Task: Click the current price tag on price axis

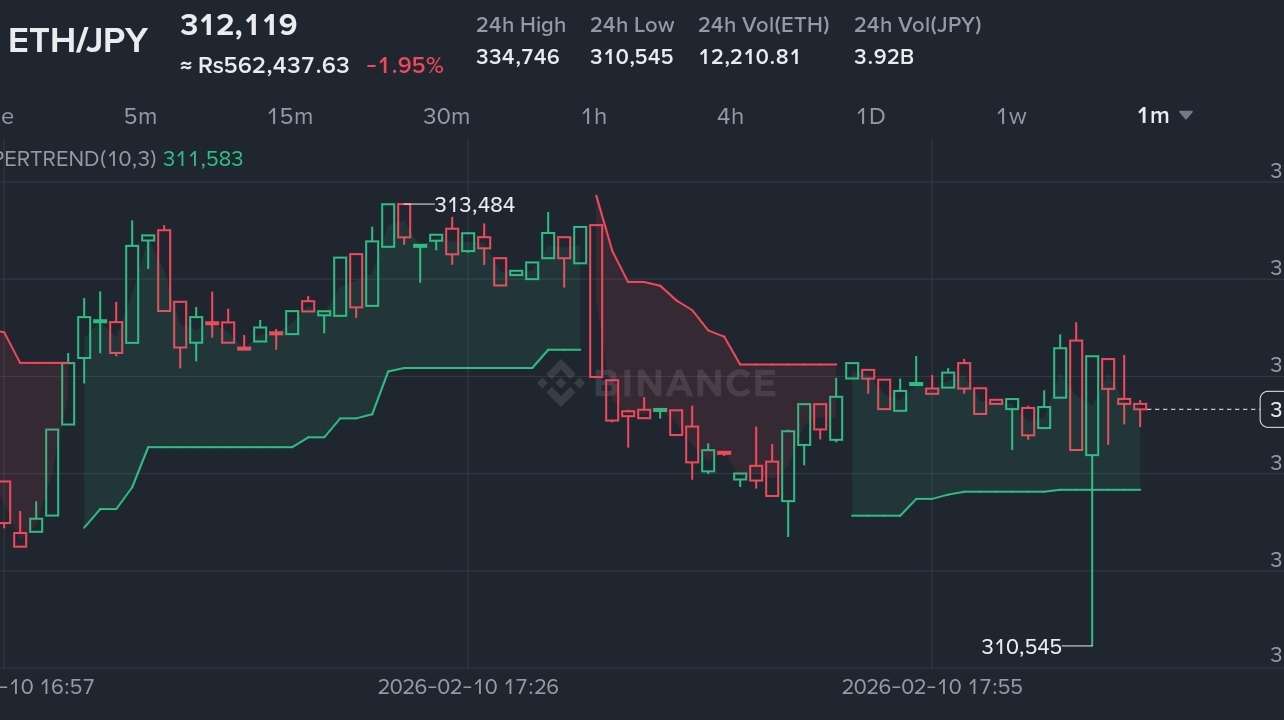Action: point(1272,409)
